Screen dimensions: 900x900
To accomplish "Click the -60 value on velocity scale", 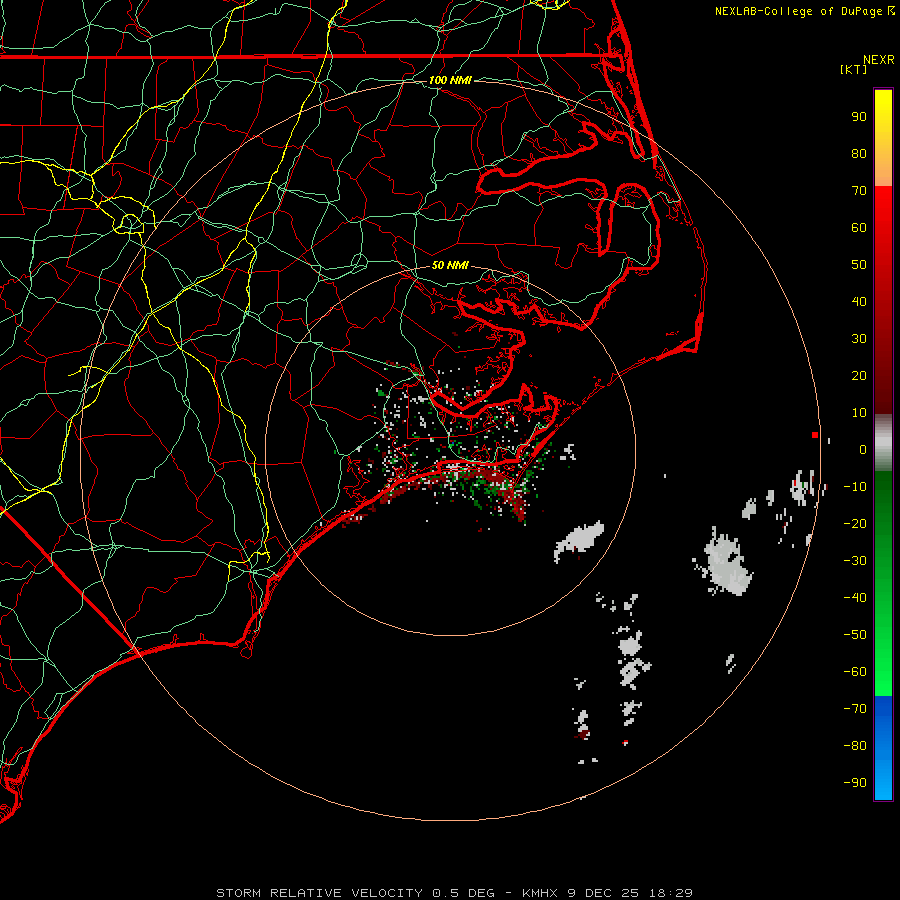I will pos(855,672).
